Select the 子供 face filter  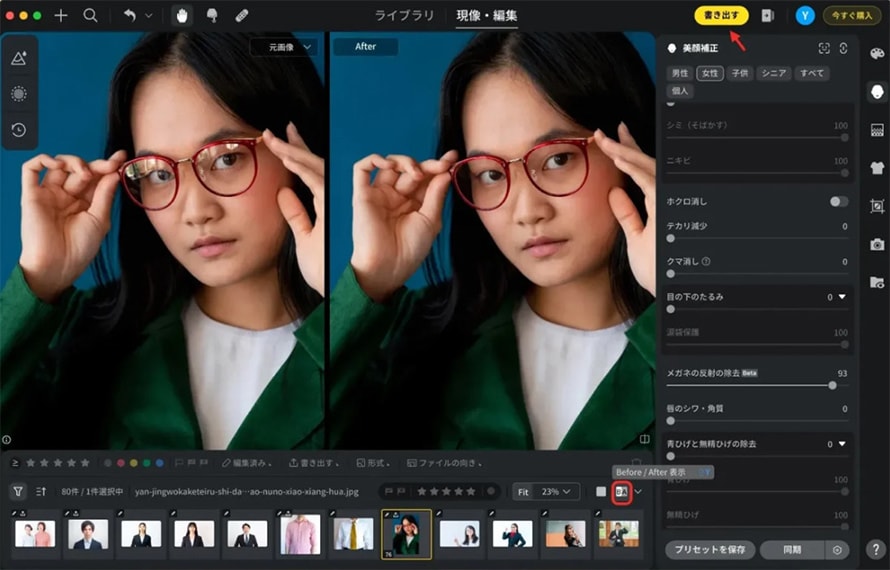(740, 73)
